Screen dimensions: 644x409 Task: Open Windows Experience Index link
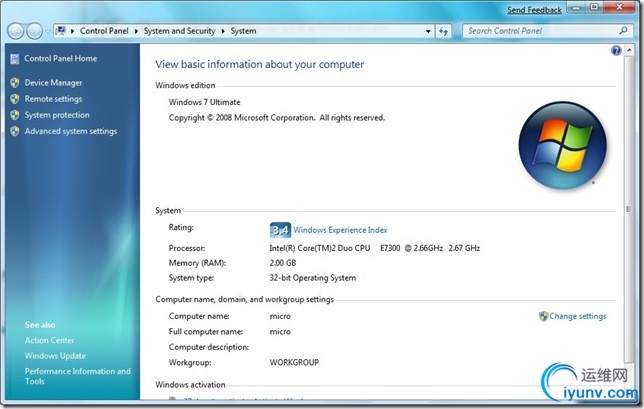[x=340, y=230]
